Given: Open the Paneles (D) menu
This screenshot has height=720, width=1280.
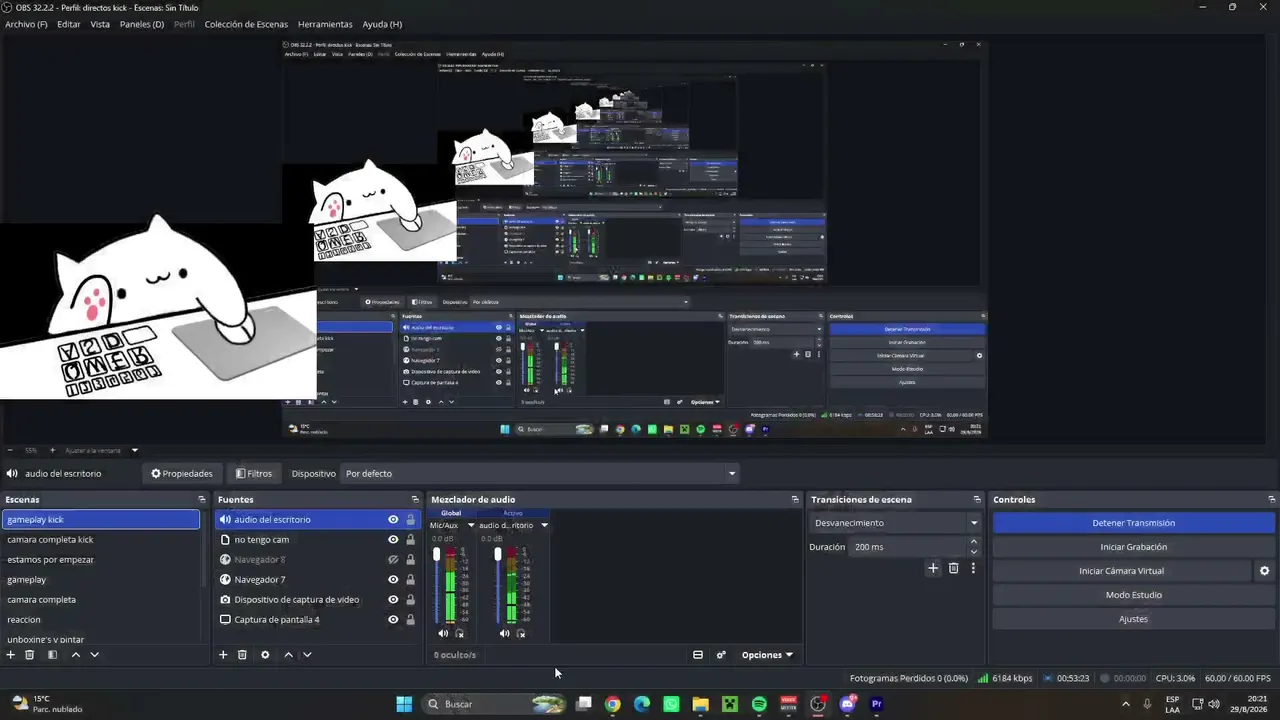Looking at the screenshot, I should tap(142, 24).
